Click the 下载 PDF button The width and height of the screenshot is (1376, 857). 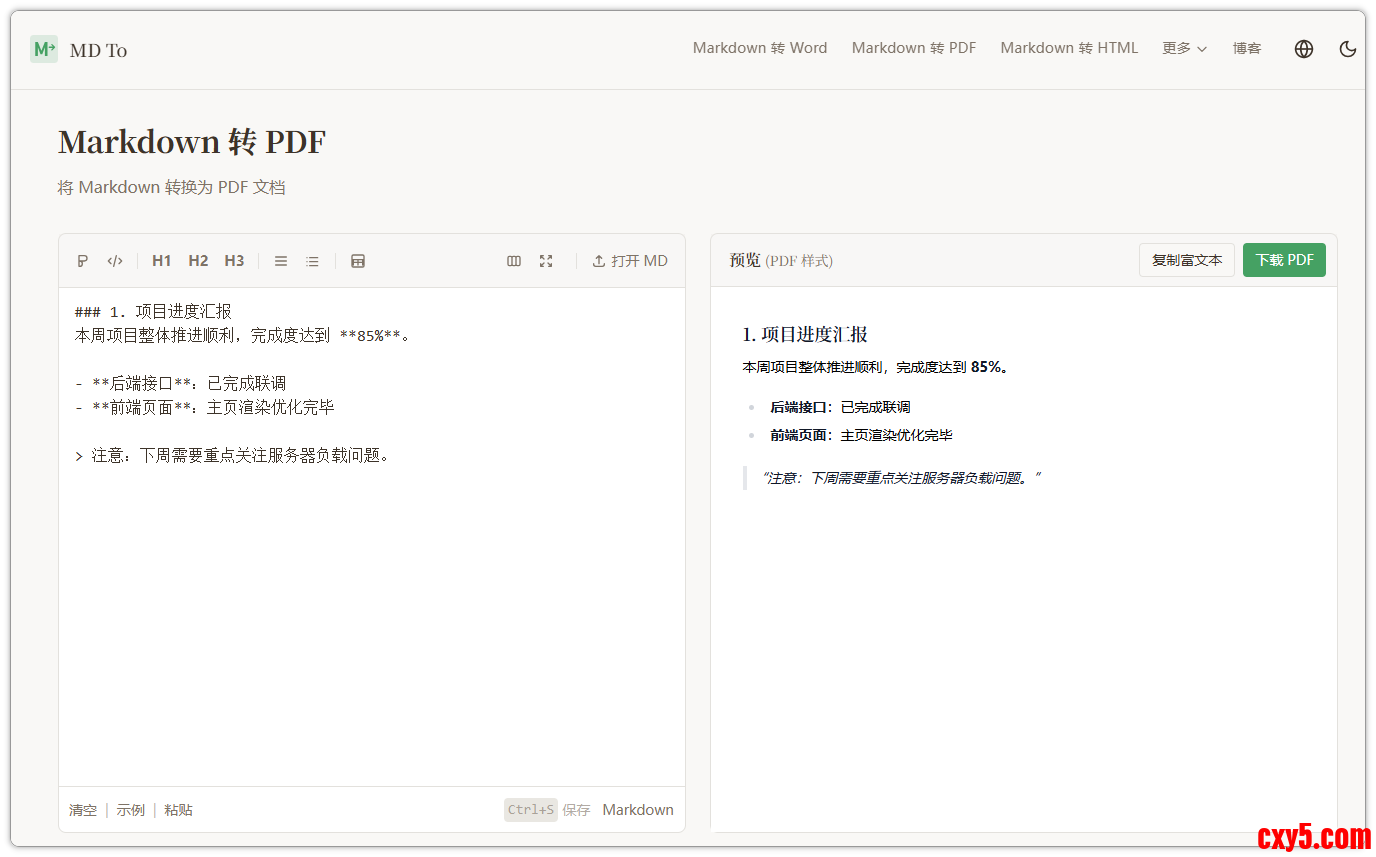pos(1284,260)
